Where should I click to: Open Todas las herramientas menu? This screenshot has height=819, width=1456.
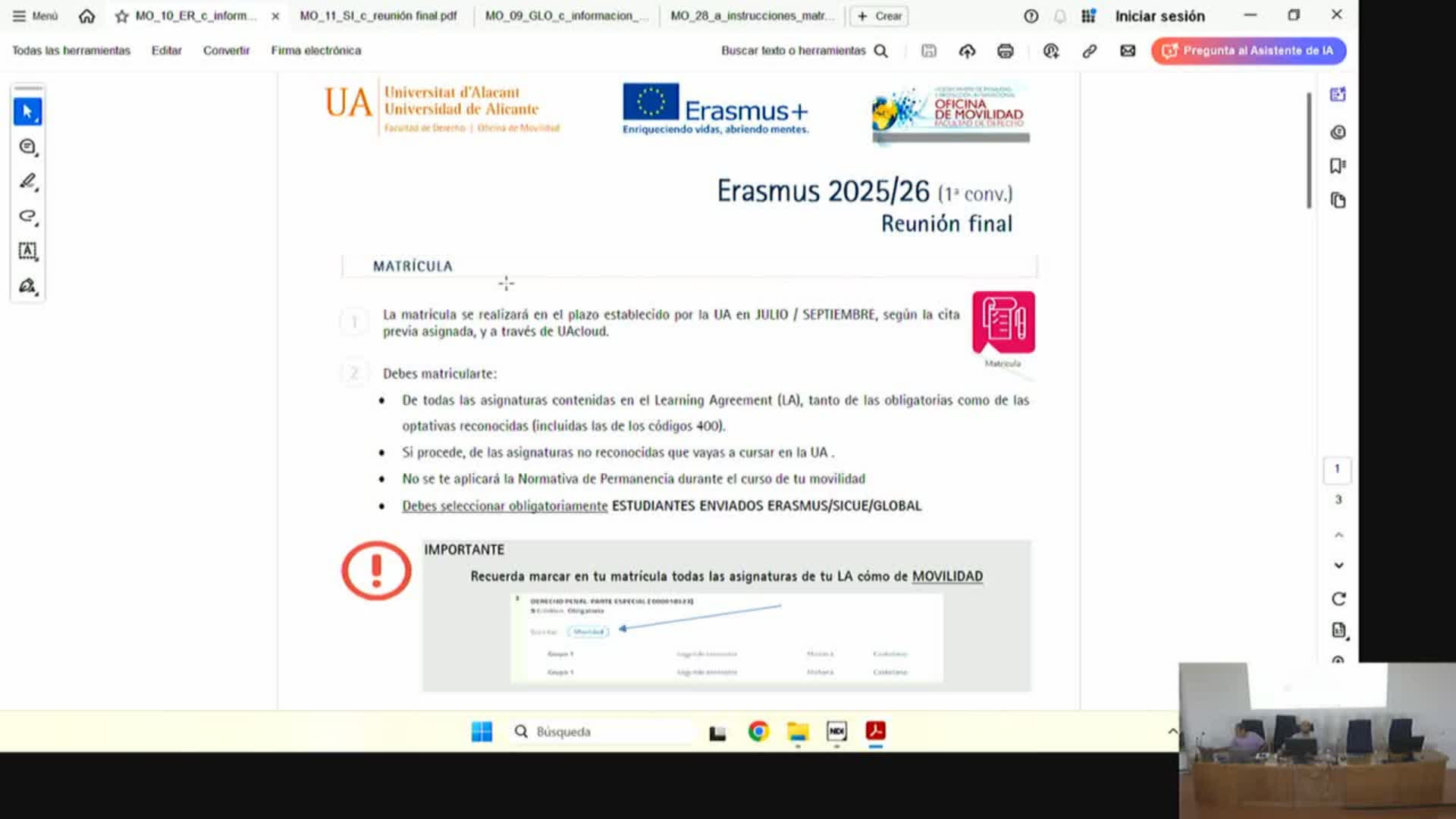click(x=71, y=51)
